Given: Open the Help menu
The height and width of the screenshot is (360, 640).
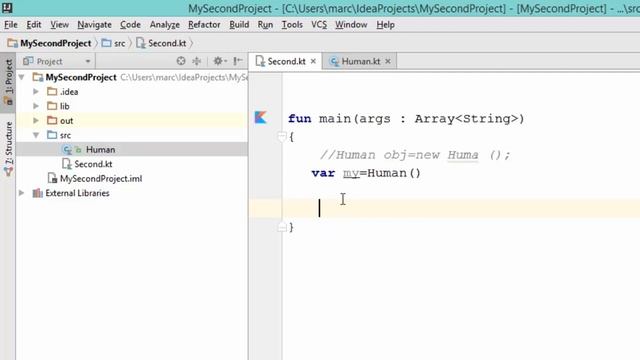Looking at the screenshot, I should pos(385,25).
